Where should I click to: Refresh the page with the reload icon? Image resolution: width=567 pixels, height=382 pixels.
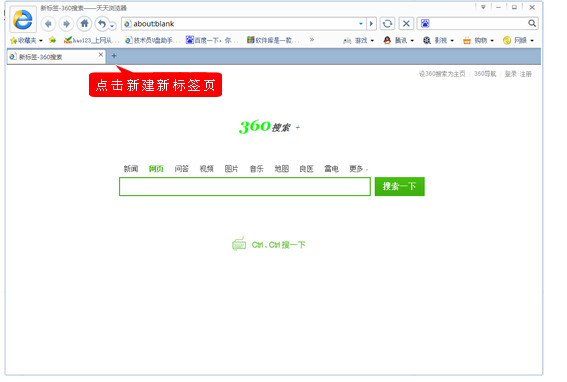click(387, 24)
